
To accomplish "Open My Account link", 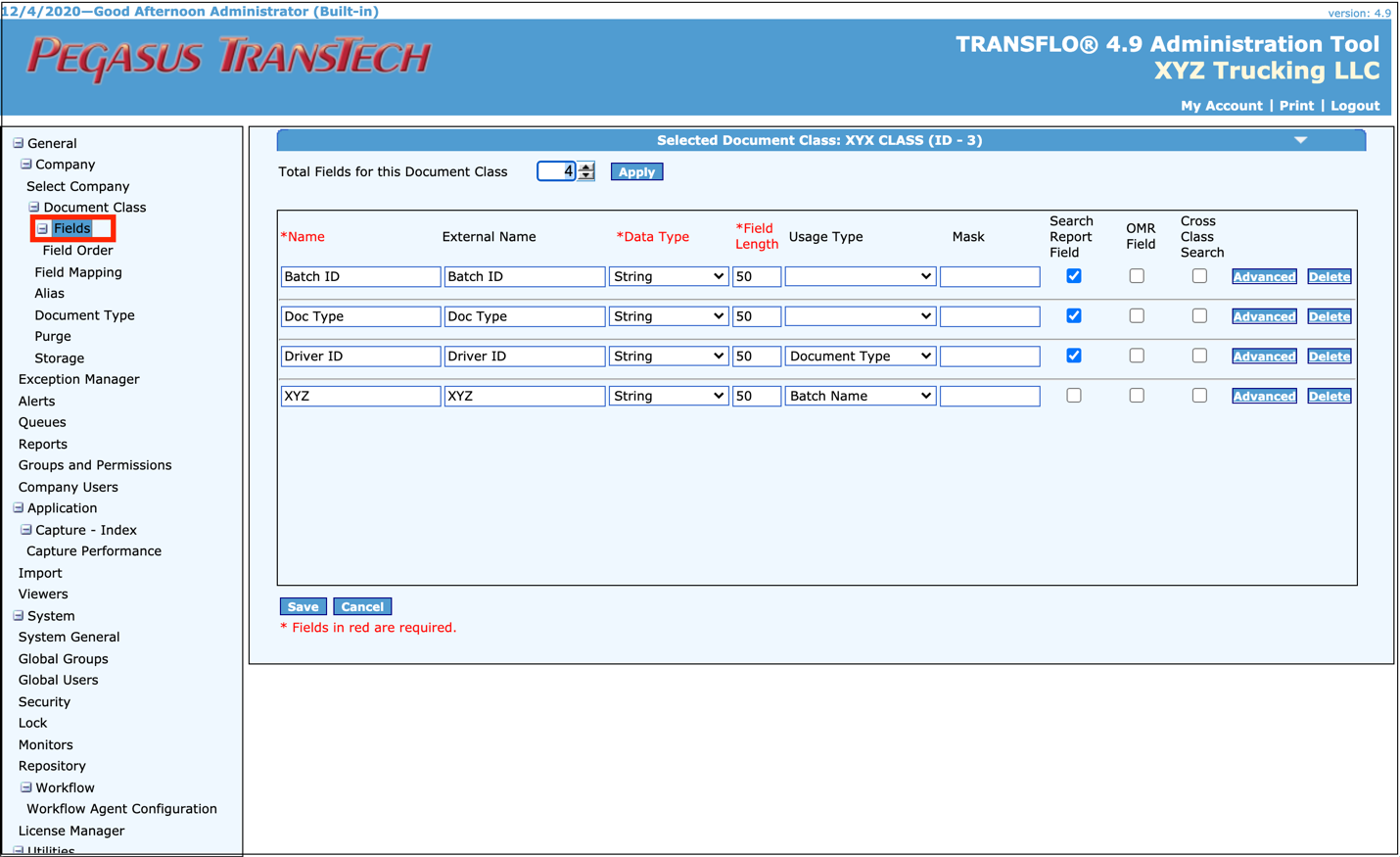I will click(1221, 106).
